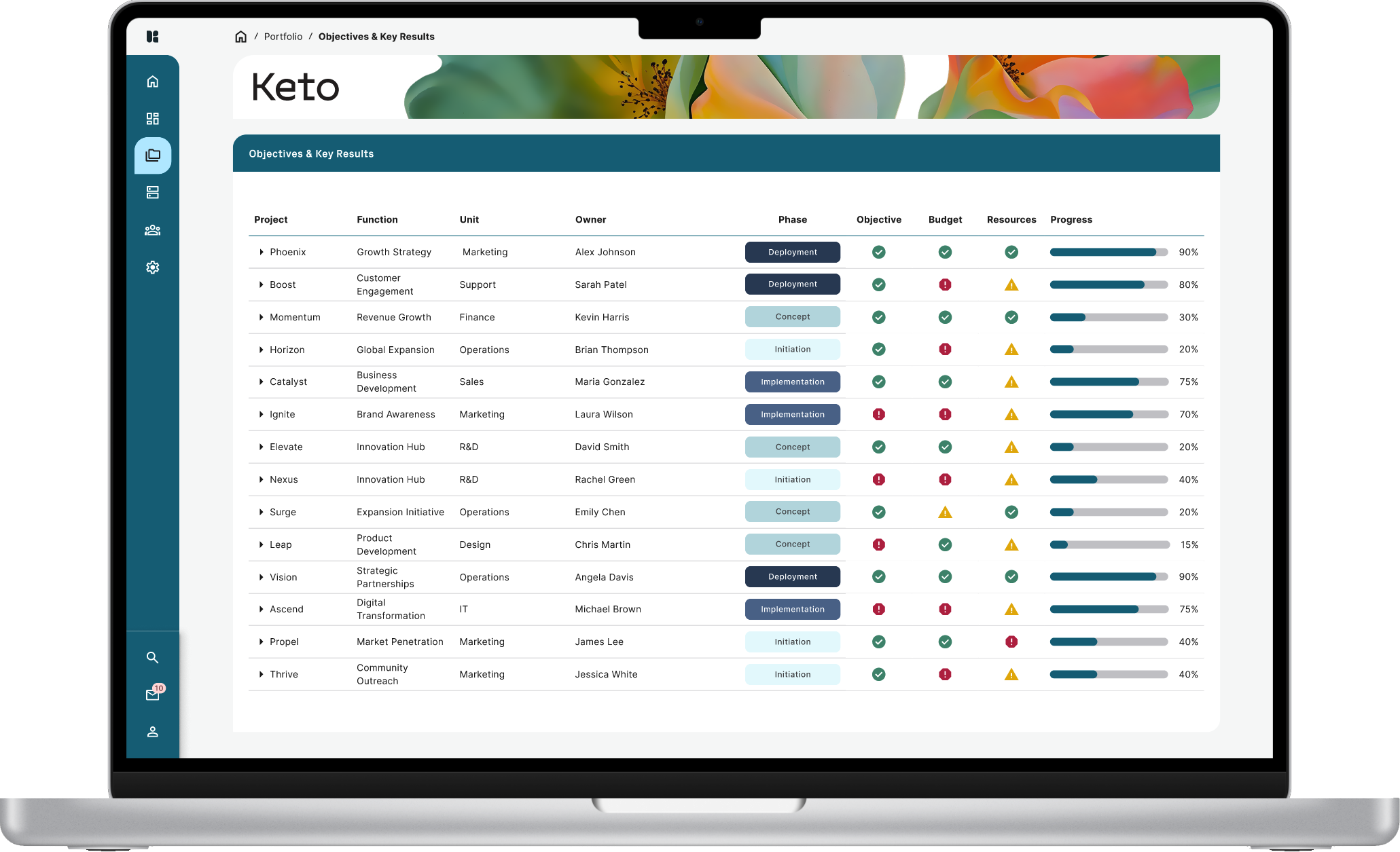Click the Budget warning icon on Surge row
The image size is (1400, 852).
coord(945,511)
